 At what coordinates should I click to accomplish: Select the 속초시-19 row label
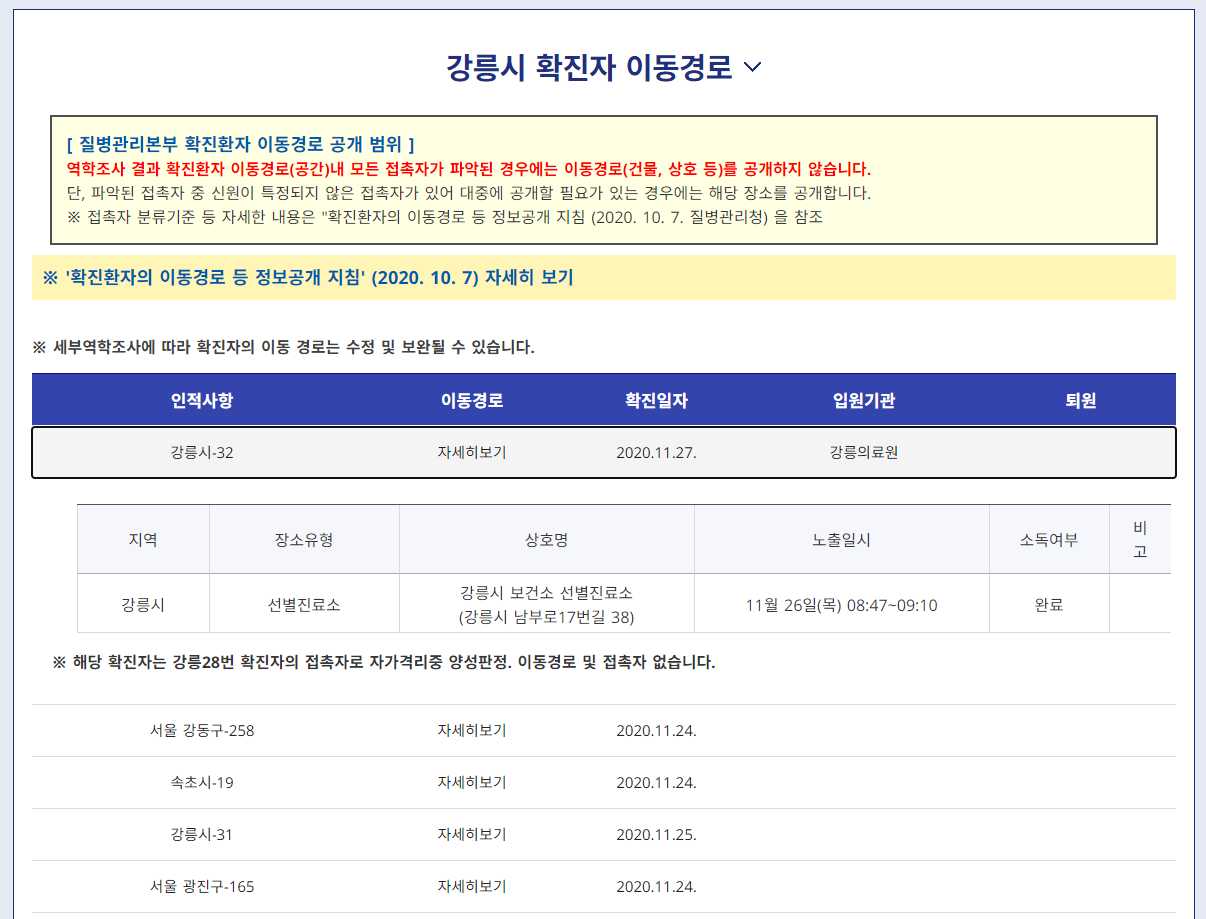tap(202, 782)
